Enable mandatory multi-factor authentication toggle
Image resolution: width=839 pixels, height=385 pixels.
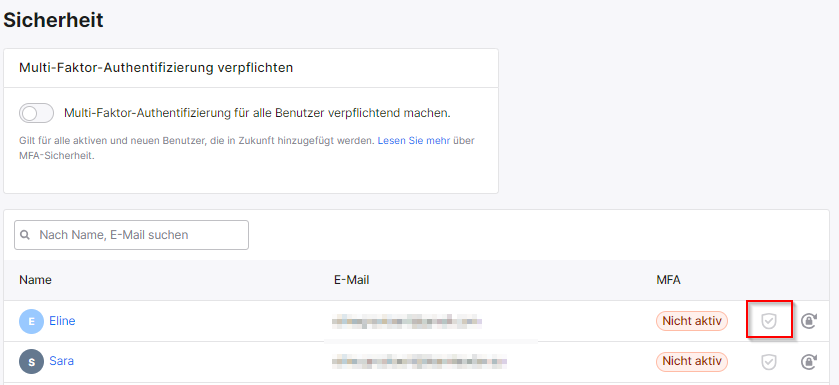tap(36, 113)
